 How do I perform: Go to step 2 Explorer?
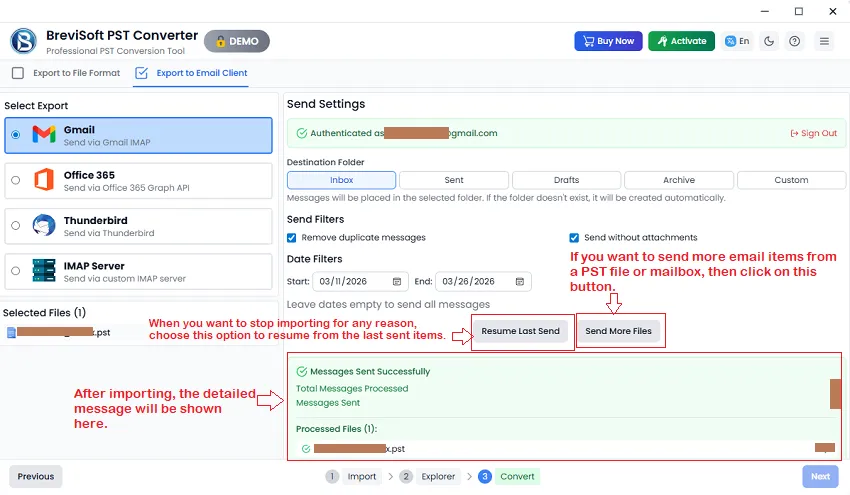pyautogui.click(x=429, y=477)
